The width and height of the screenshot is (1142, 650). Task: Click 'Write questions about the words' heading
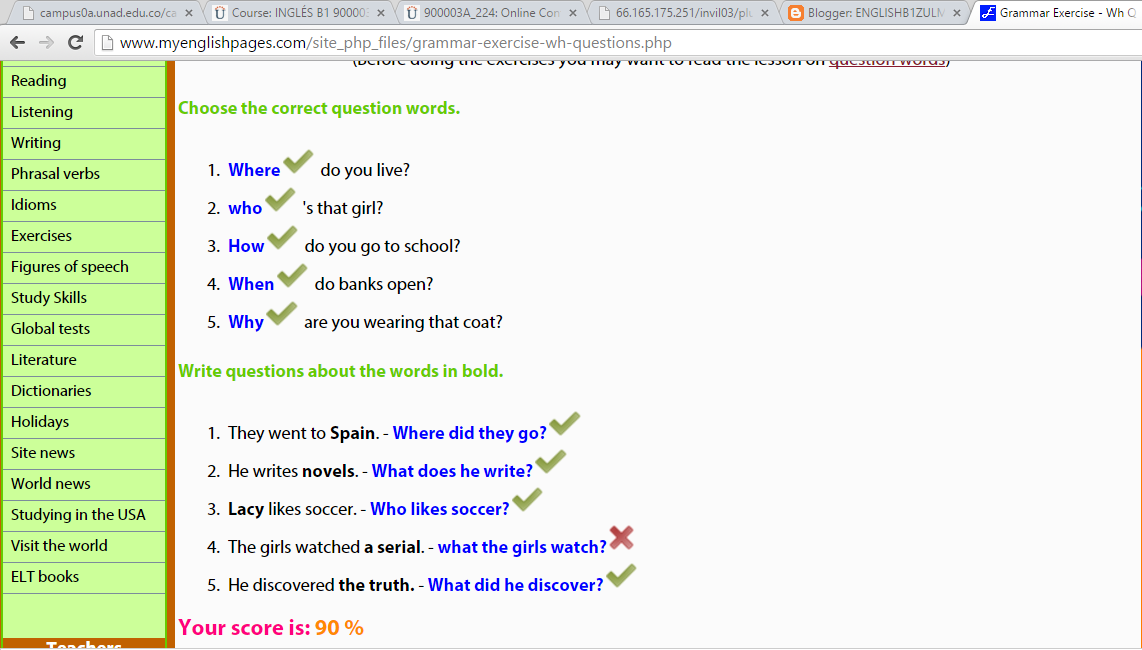[x=341, y=372]
